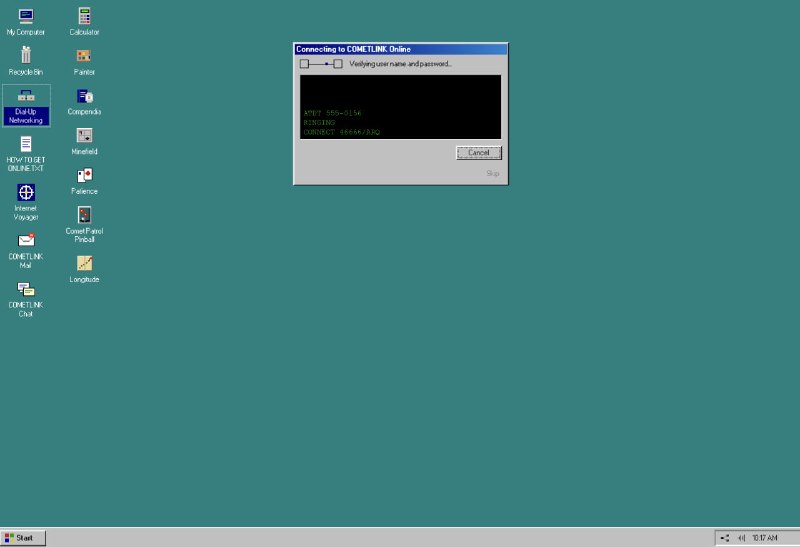Screen dimensions: 800x547
Task: Click the ATDT 555-0156 terminal line
Action: point(332,113)
